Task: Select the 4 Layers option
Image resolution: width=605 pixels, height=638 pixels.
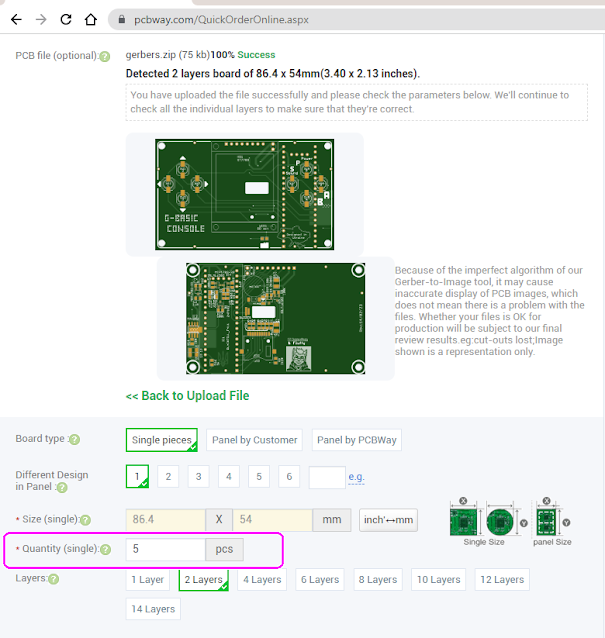Action: click(262, 579)
